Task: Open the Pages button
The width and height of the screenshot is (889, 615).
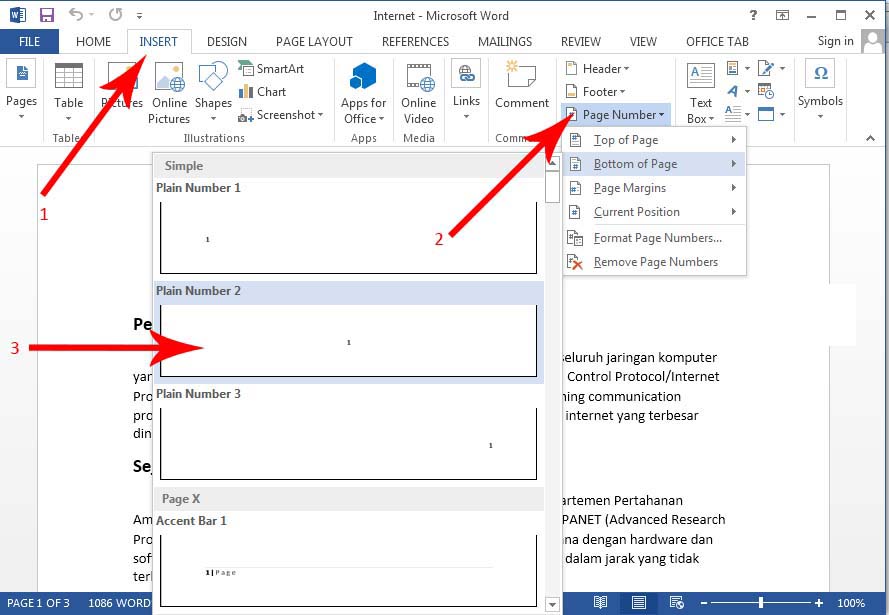Action: tap(22, 91)
